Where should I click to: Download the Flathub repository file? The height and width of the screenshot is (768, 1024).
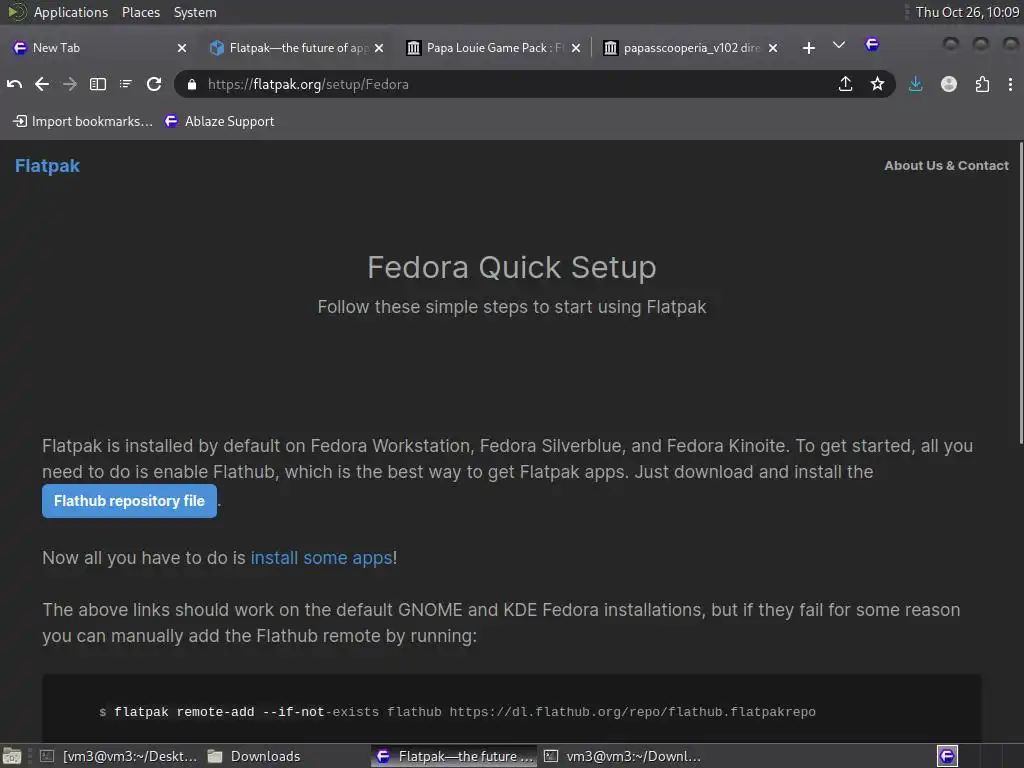(129, 501)
